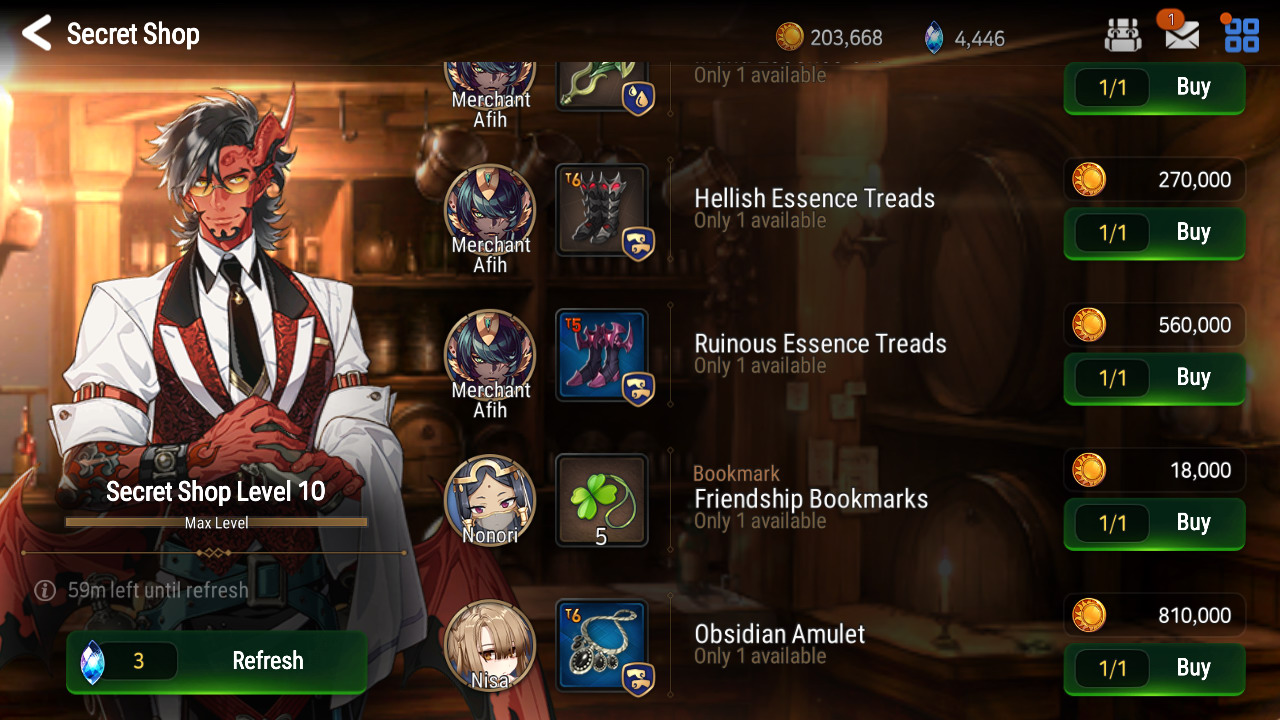Tap the gold coin currency icon
1280x720 pixels.
(x=790, y=38)
